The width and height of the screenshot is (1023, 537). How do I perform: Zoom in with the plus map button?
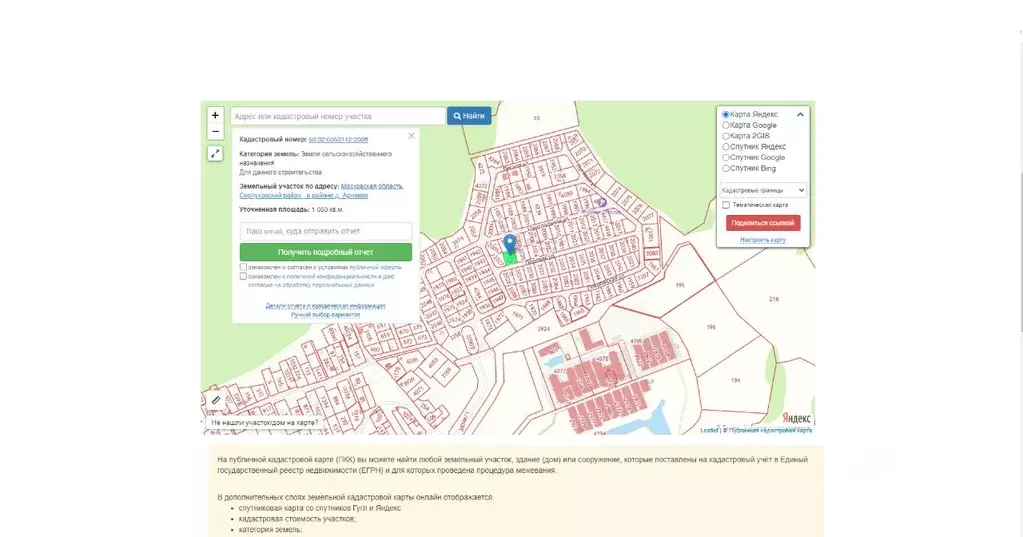click(x=215, y=115)
